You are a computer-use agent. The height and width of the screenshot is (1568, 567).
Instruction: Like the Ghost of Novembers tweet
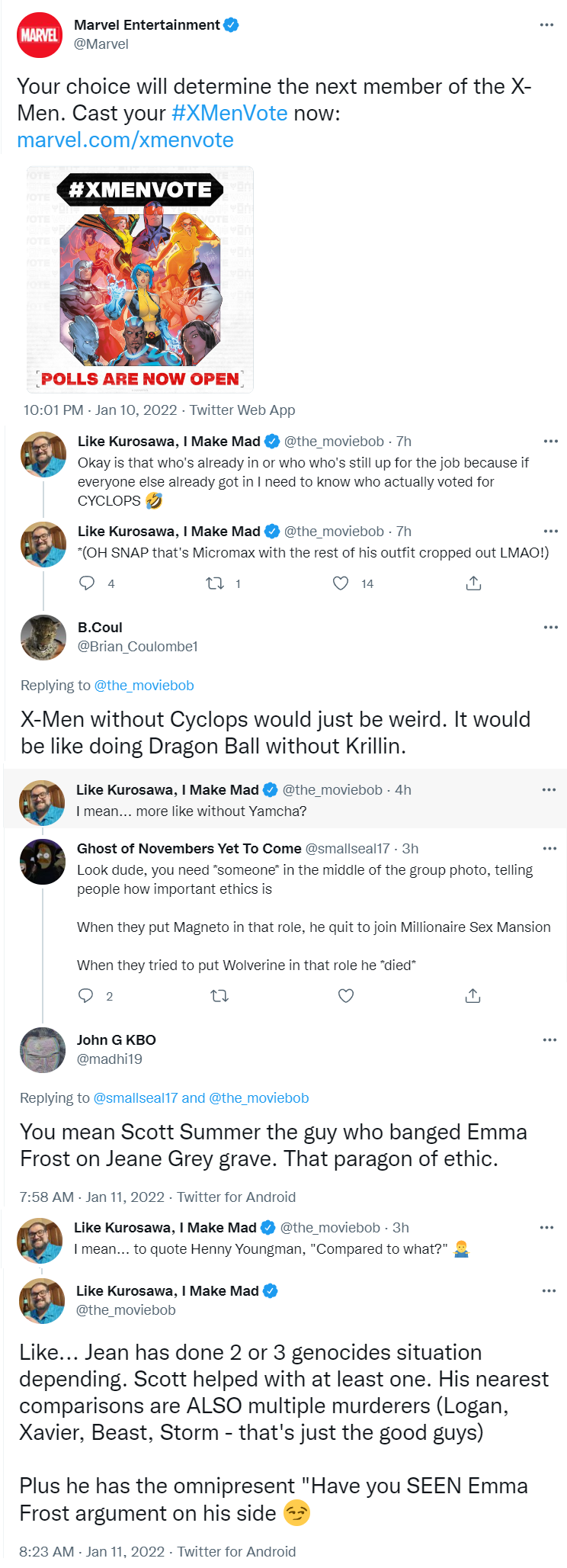[x=346, y=995]
